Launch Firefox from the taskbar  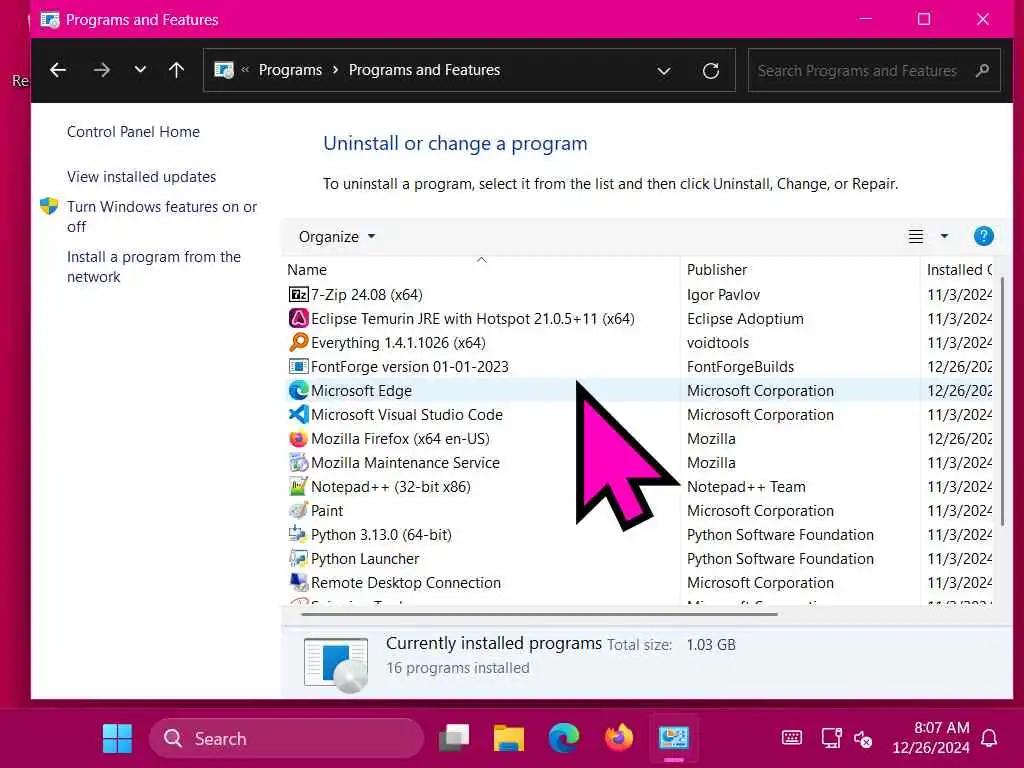pos(618,739)
